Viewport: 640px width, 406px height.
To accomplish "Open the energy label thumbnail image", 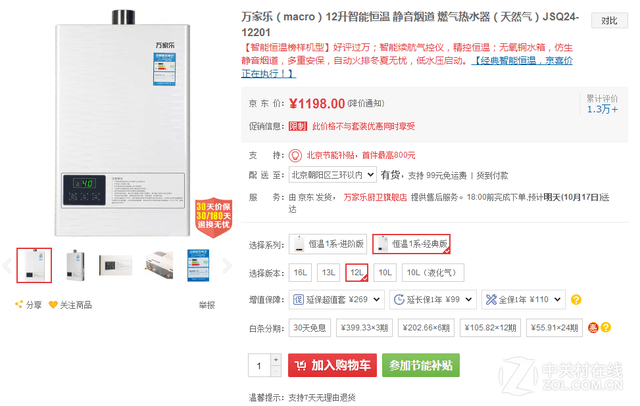I will 198,265.
